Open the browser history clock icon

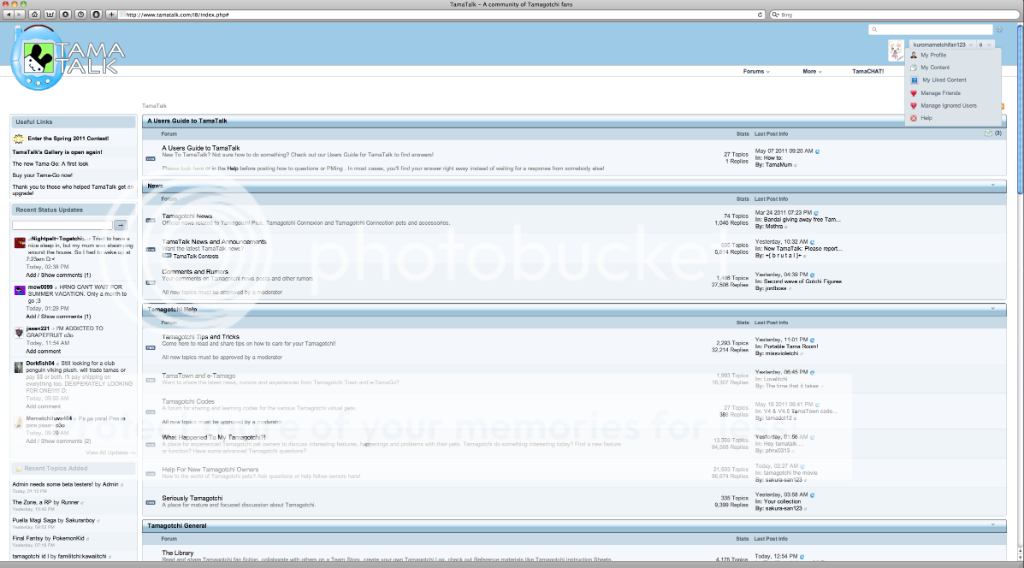pos(81,14)
